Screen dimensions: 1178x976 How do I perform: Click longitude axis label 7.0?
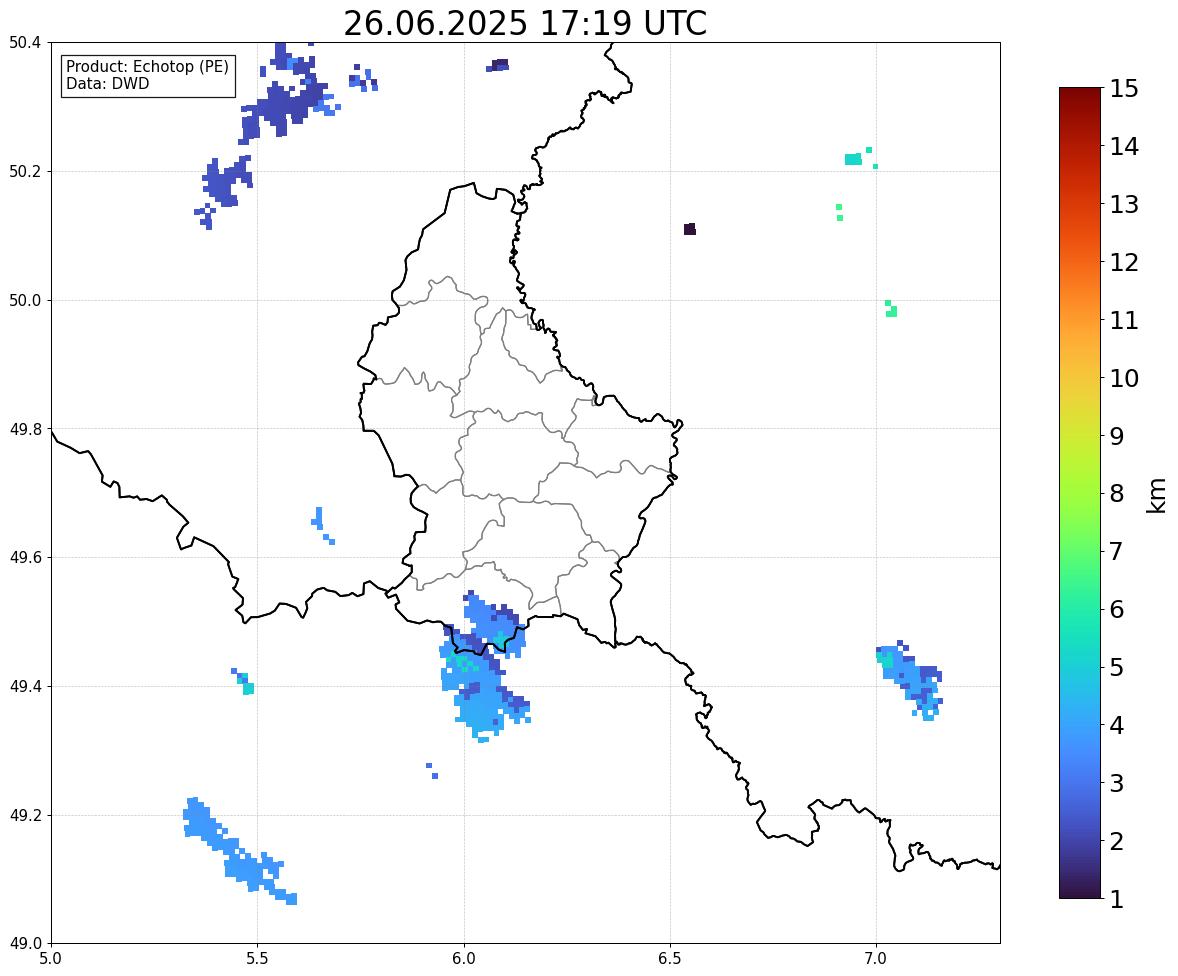click(x=876, y=959)
